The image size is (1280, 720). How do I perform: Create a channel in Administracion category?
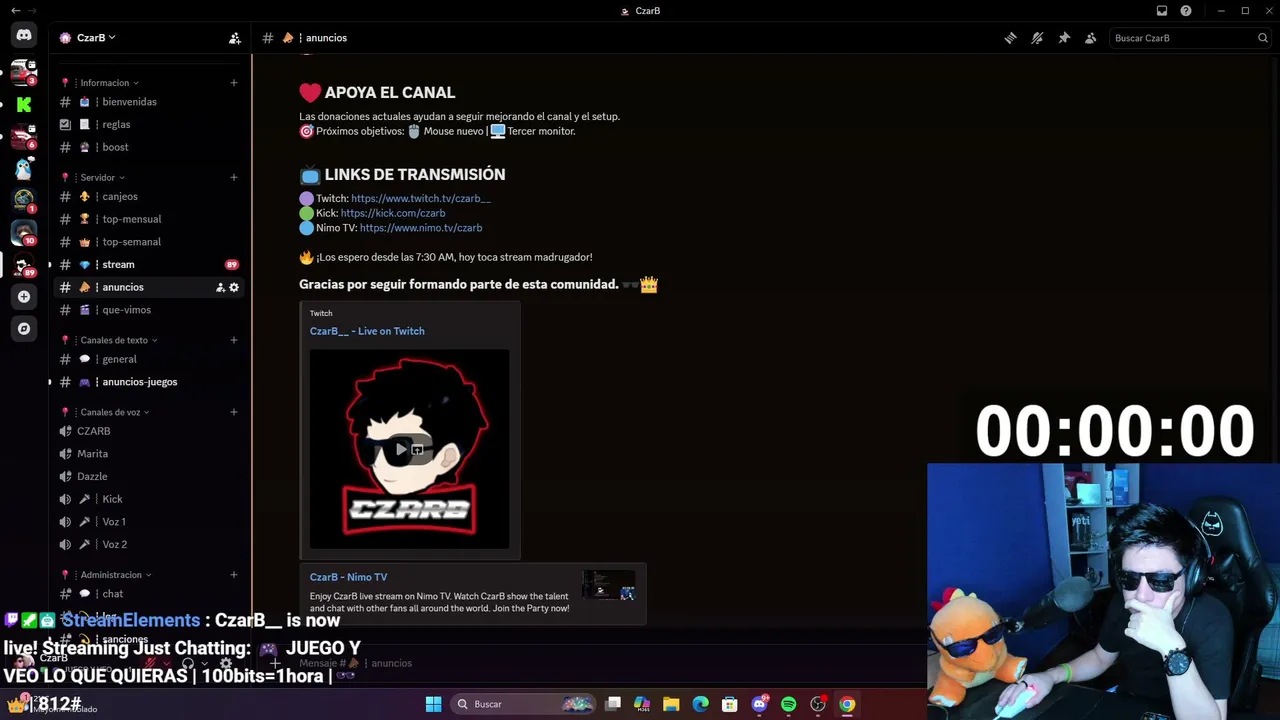(234, 575)
